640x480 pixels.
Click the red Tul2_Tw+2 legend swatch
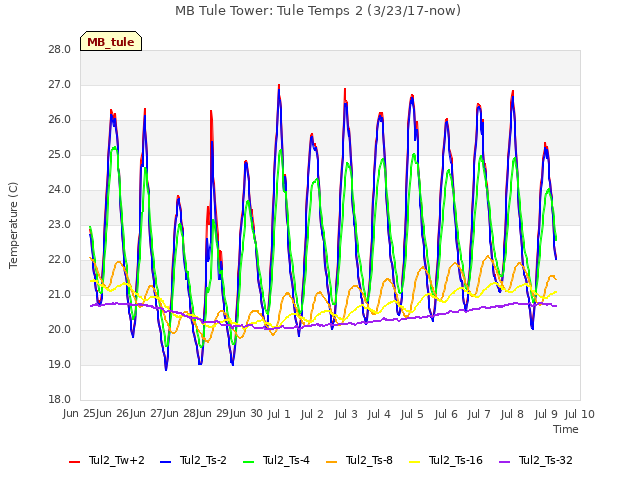(74, 462)
